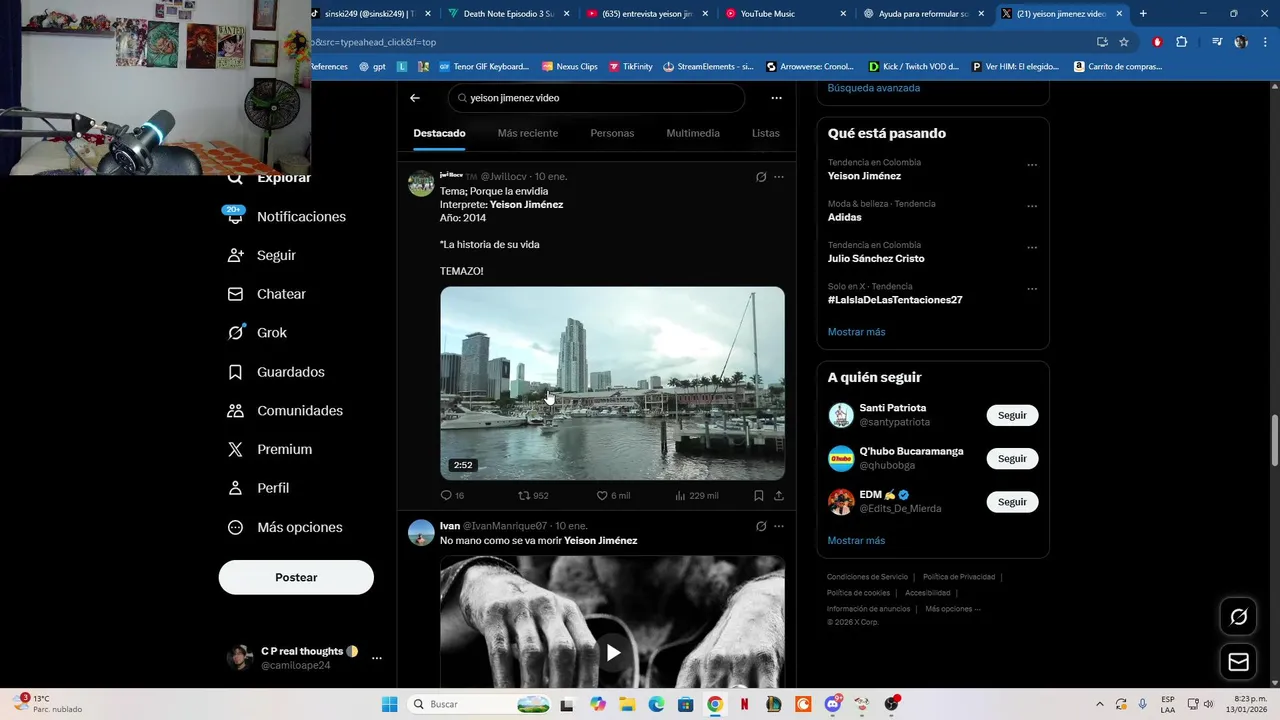
Task: Show hidden system tray icons
Action: (x=1099, y=704)
